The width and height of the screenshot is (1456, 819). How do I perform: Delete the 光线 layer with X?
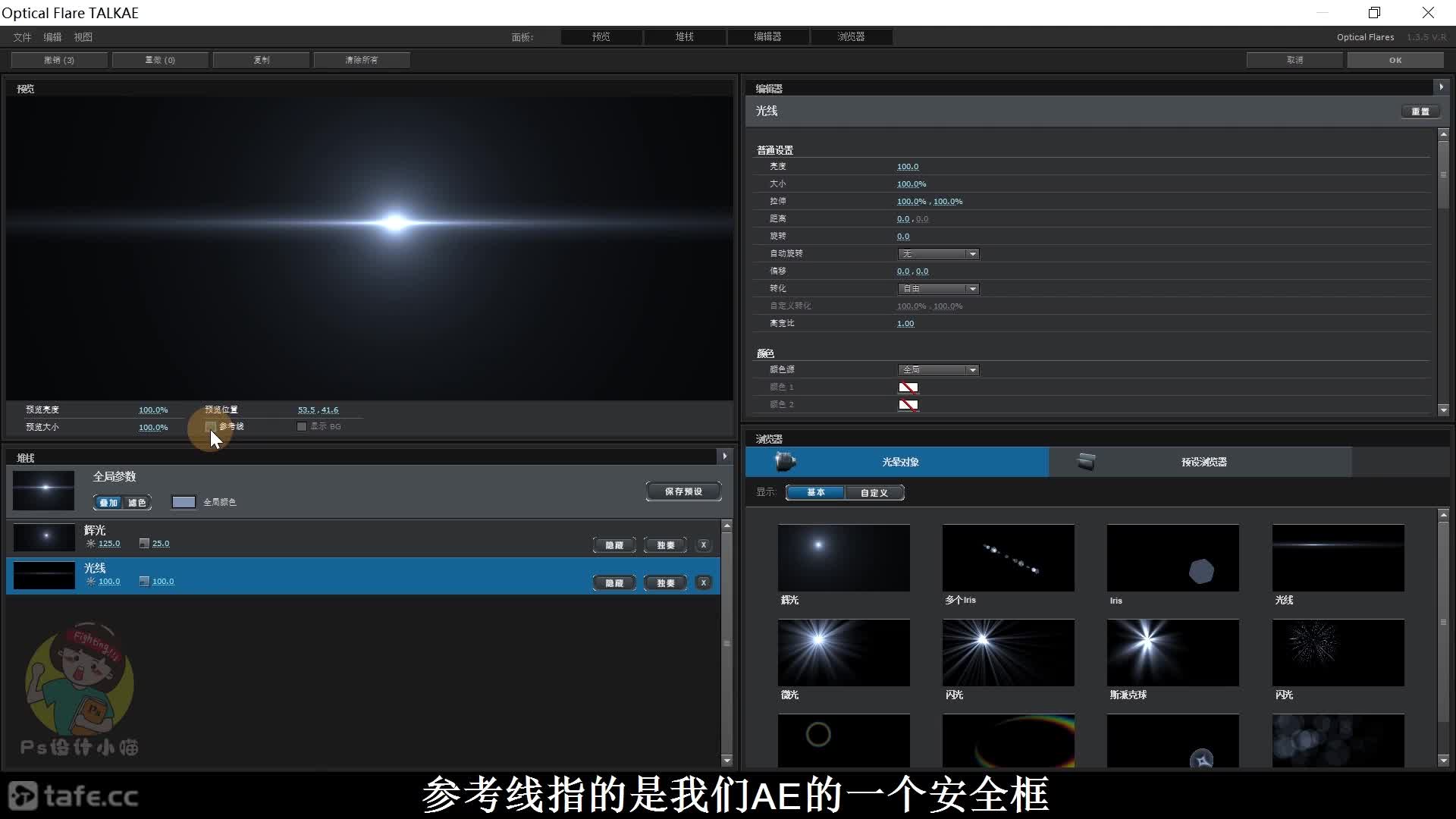(x=704, y=582)
